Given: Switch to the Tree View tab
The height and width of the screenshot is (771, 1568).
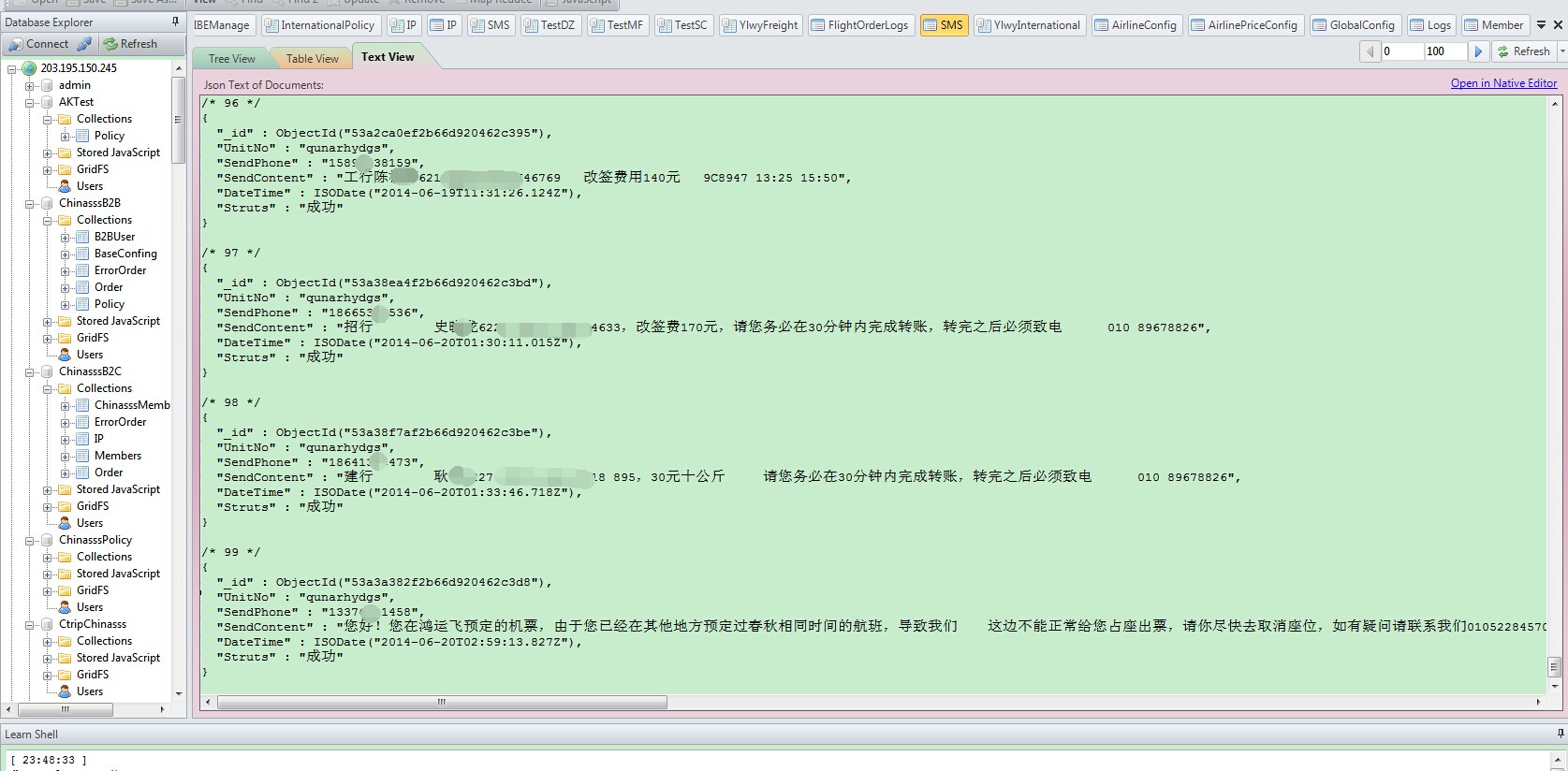Looking at the screenshot, I should (232, 58).
